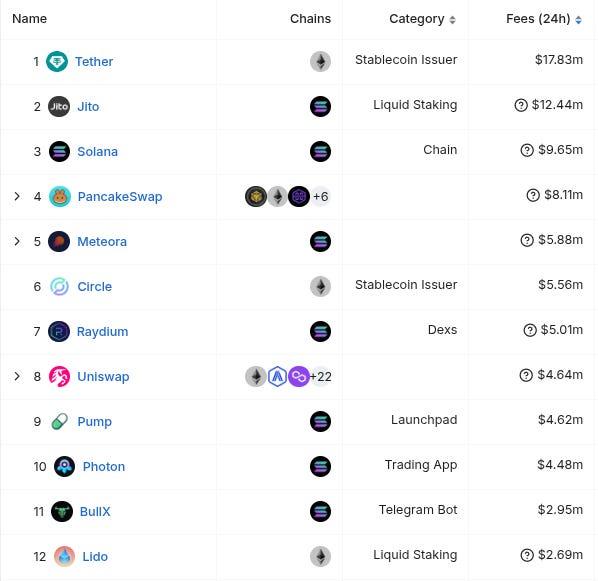Image resolution: width=598 pixels, height=581 pixels.
Task: Click Ethereum chain icon in Tether row
Action: [x=320, y=61]
